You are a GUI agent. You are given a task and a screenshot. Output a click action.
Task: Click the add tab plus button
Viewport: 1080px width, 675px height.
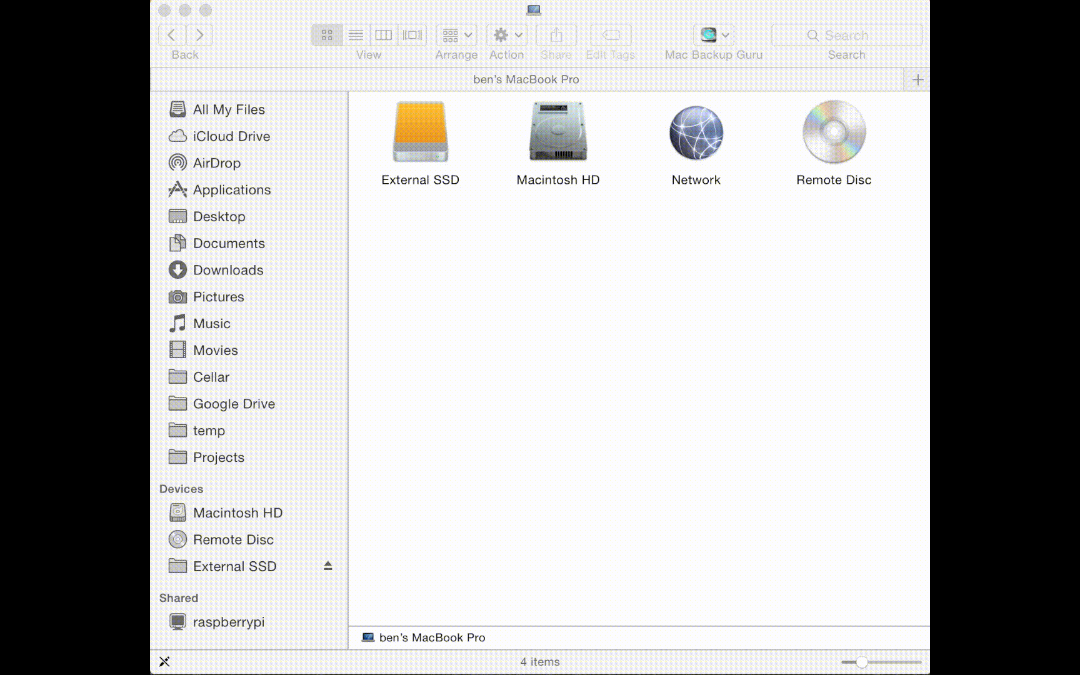click(x=917, y=79)
